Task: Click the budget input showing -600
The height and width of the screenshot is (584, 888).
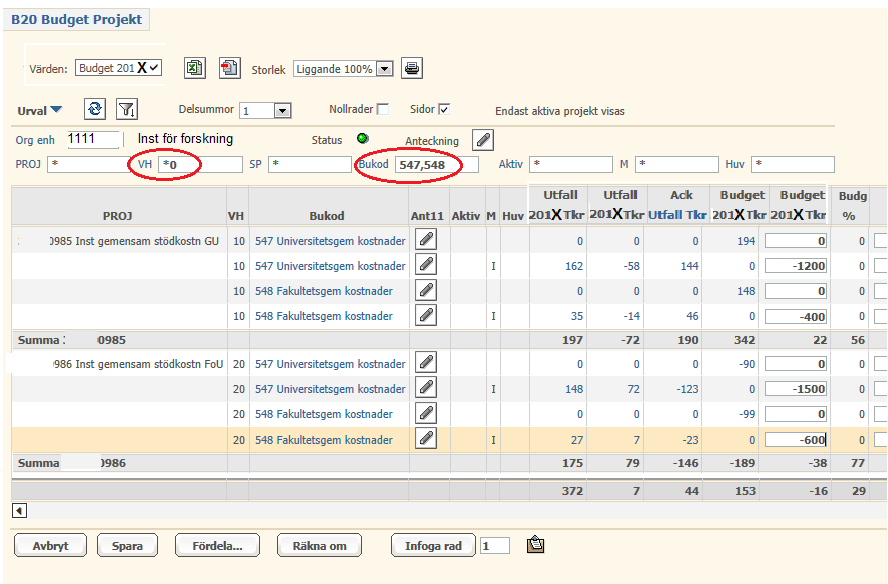Action: 796,440
